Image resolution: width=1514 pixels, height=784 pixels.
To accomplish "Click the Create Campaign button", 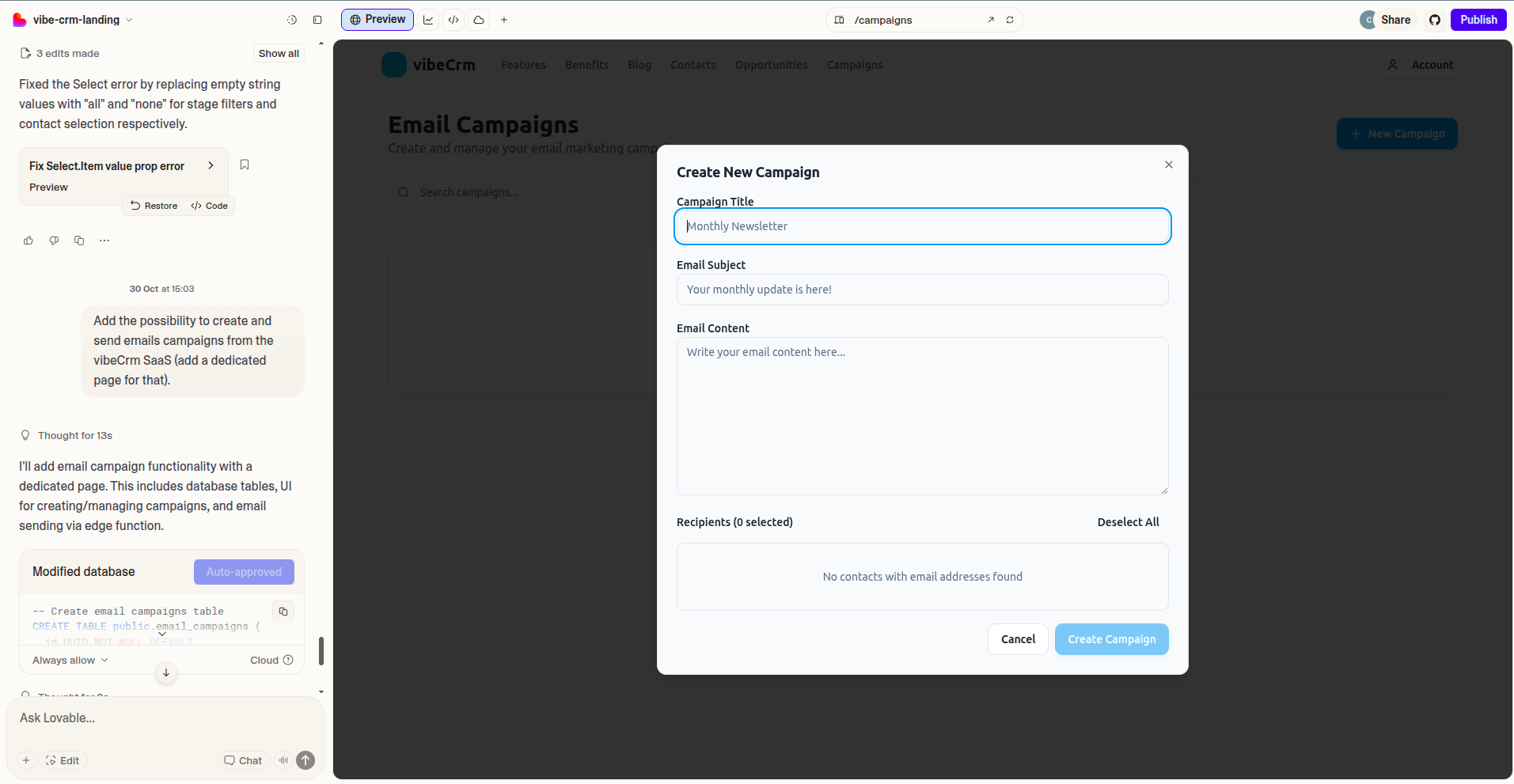I will pos(1111,639).
